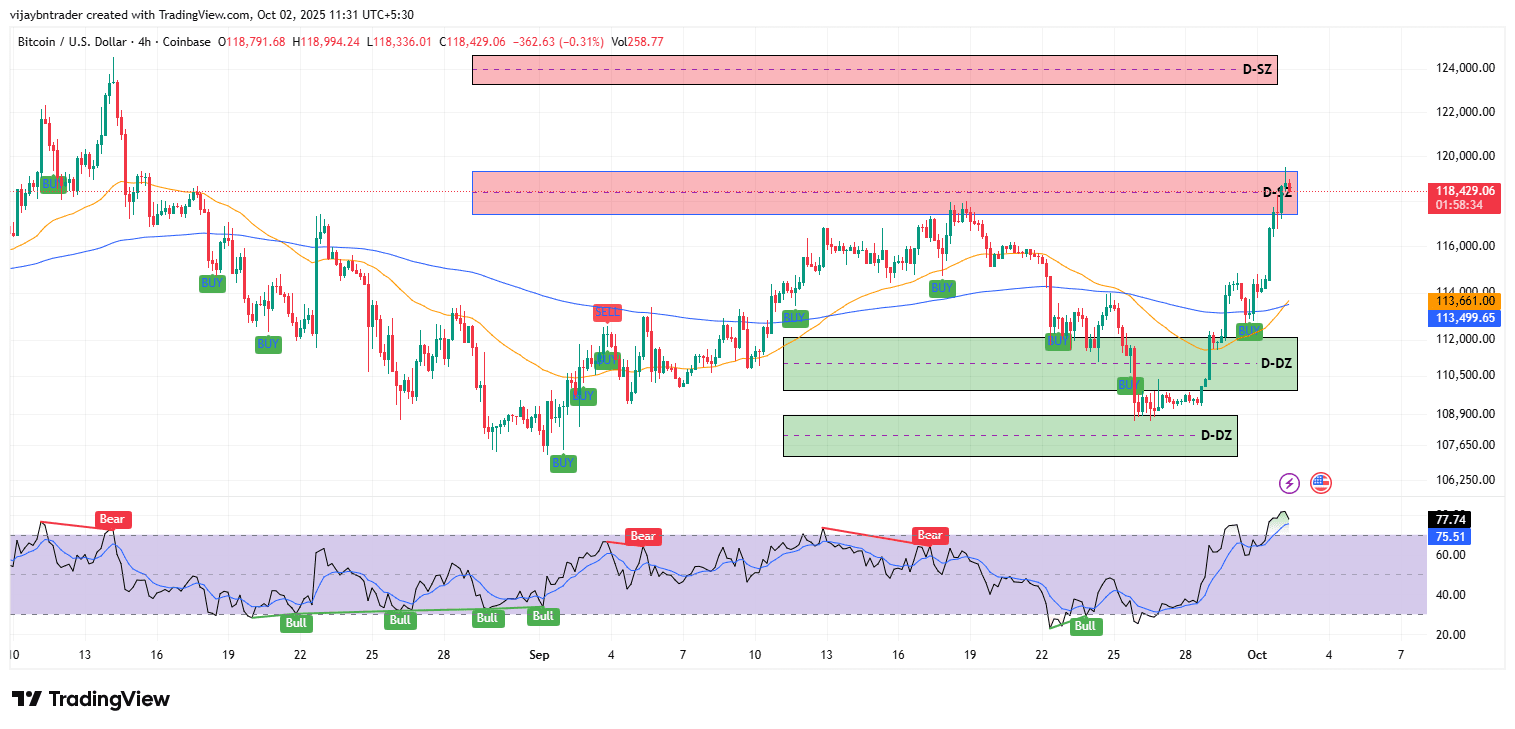Click the orange 113,661.00 moving average tag
The width and height of the screenshot is (1515, 729).
1465,301
